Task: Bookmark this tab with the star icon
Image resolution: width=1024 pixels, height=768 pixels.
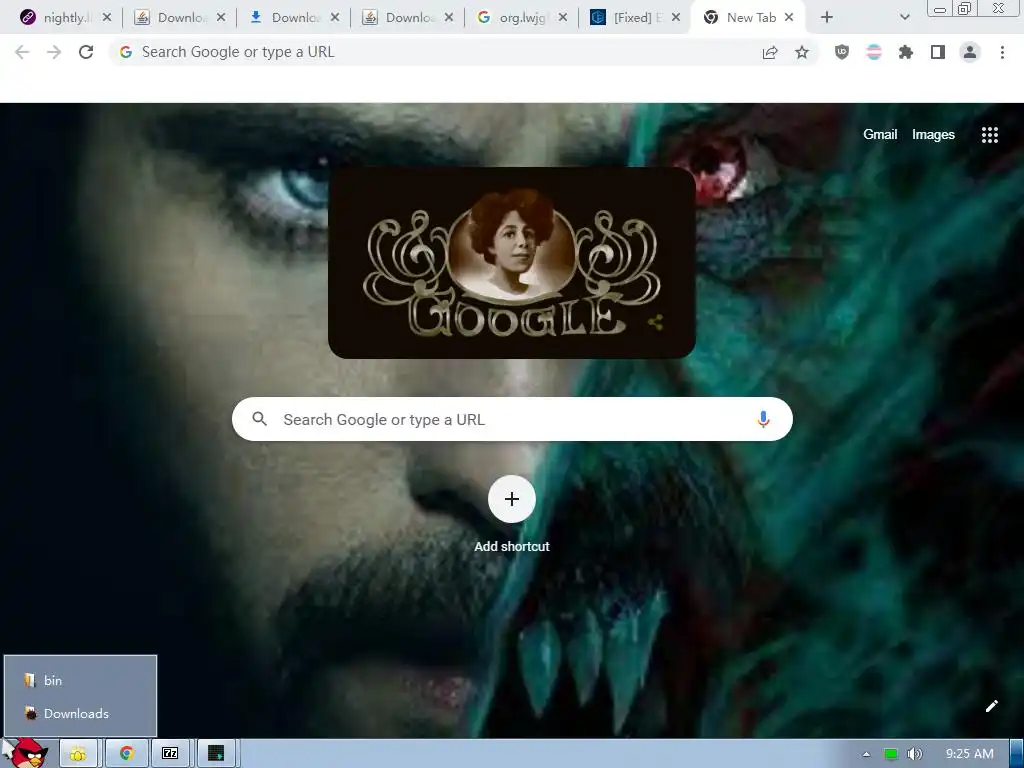Action: (x=802, y=52)
